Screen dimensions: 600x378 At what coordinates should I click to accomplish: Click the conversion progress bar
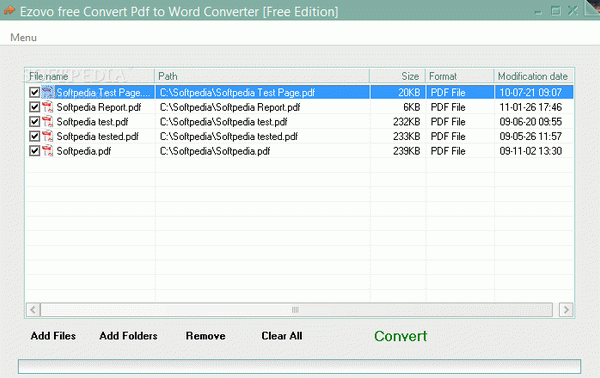point(299,367)
